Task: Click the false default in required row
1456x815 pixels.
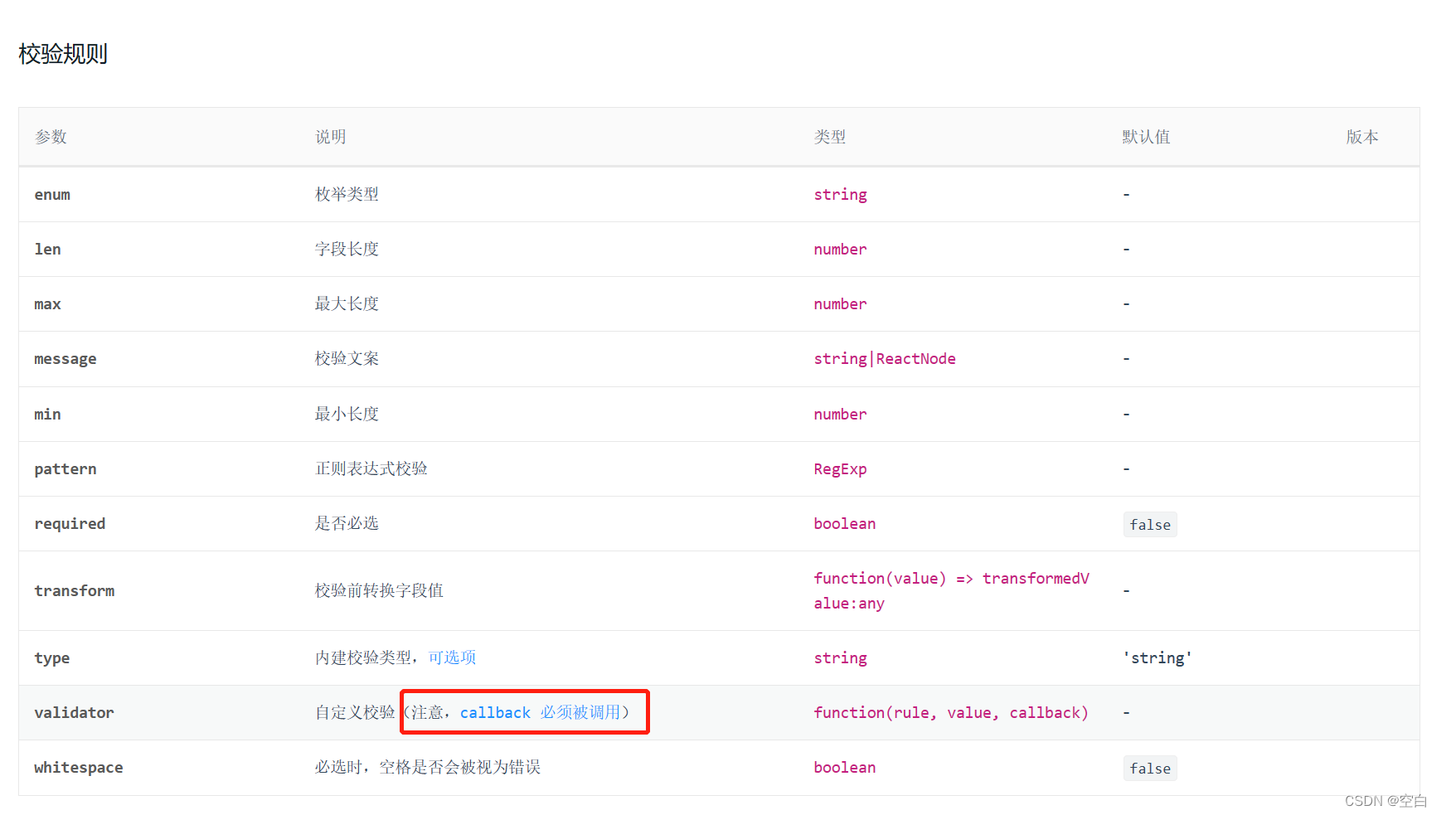Action: (1150, 525)
